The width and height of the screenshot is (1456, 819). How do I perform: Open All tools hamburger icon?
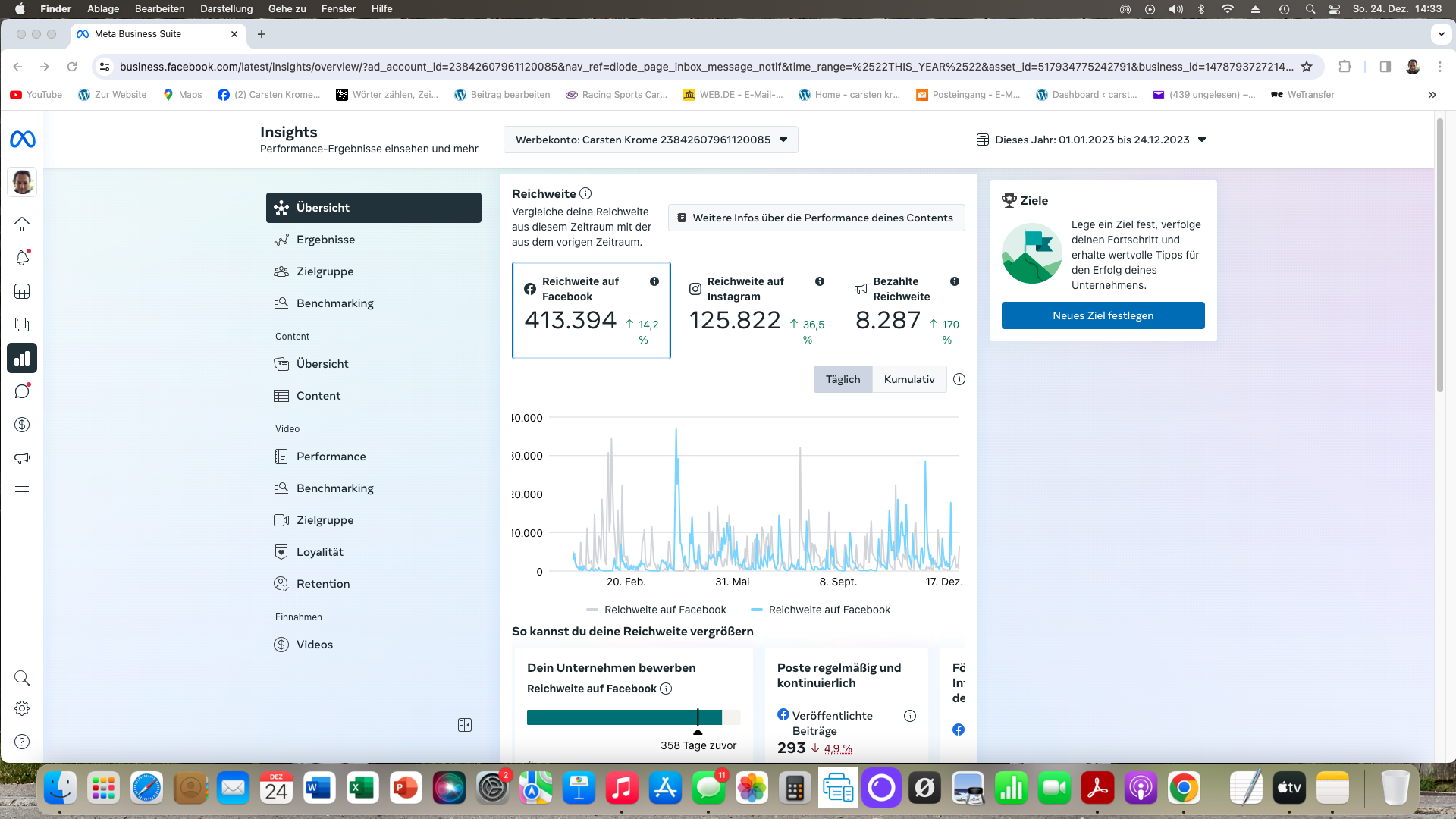tap(22, 491)
